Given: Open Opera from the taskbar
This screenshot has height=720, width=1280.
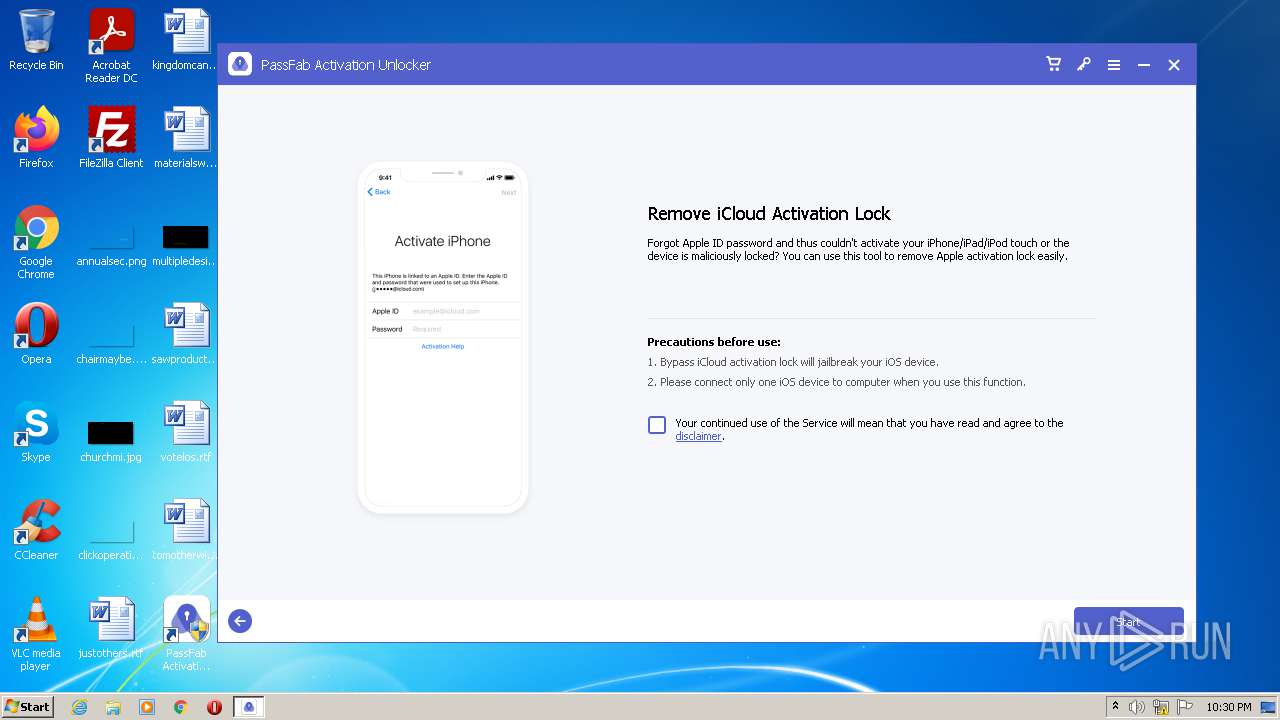Looking at the screenshot, I should 214,707.
